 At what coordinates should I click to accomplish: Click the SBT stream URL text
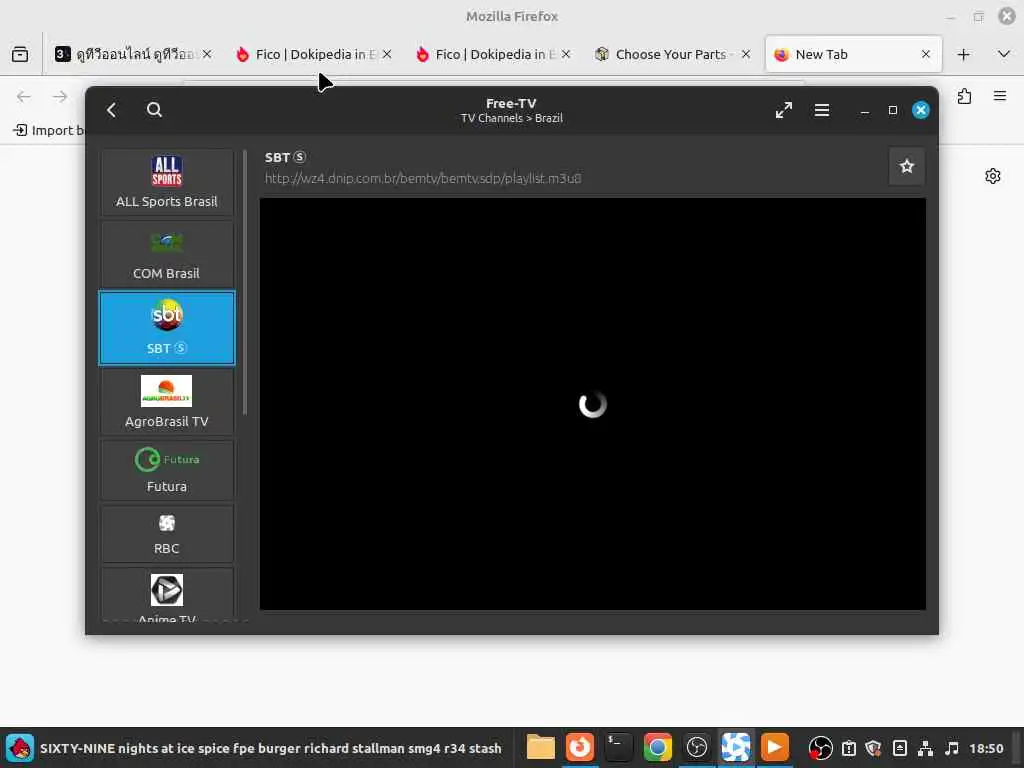(x=423, y=178)
